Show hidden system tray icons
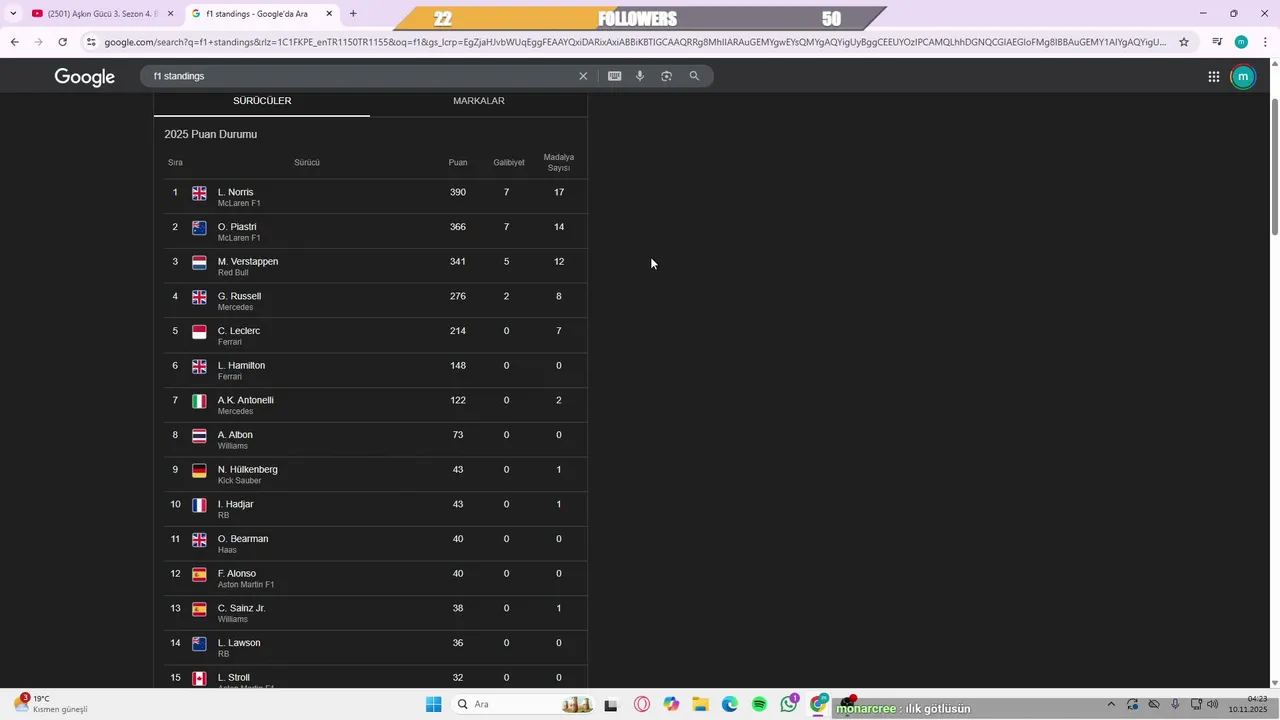 [1110, 704]
